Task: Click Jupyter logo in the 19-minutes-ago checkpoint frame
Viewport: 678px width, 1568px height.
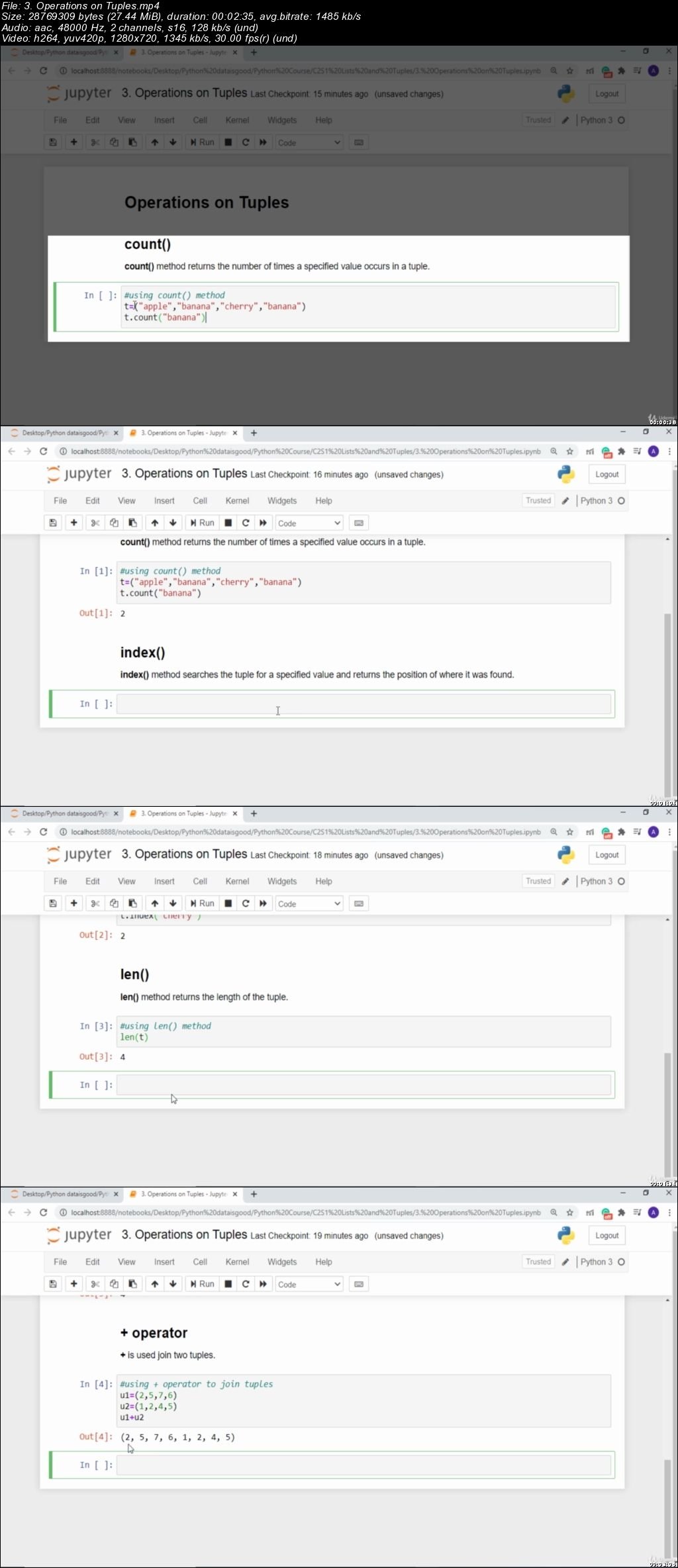Action: point(79,1235)
